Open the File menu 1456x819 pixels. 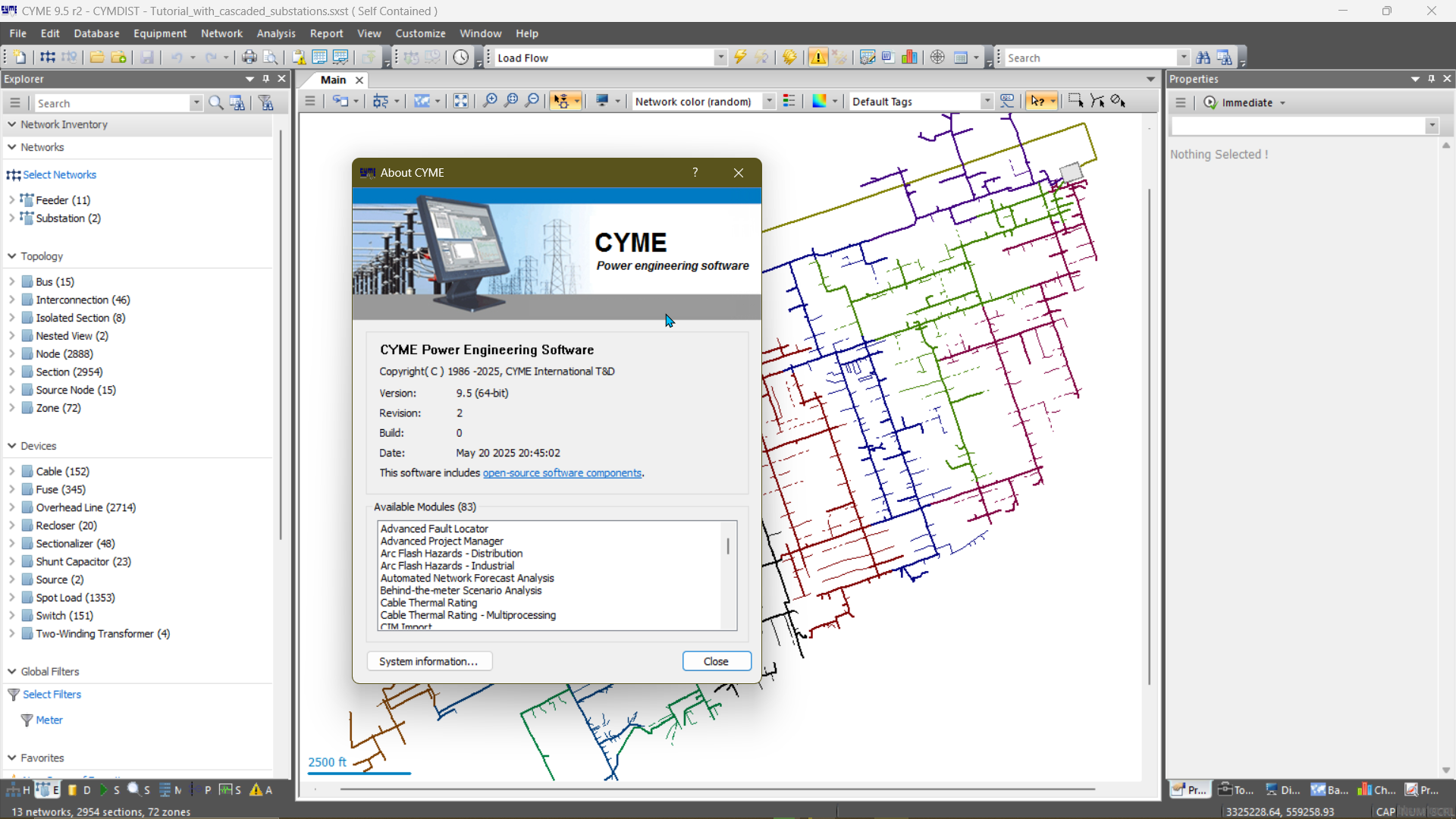[17, 33]
